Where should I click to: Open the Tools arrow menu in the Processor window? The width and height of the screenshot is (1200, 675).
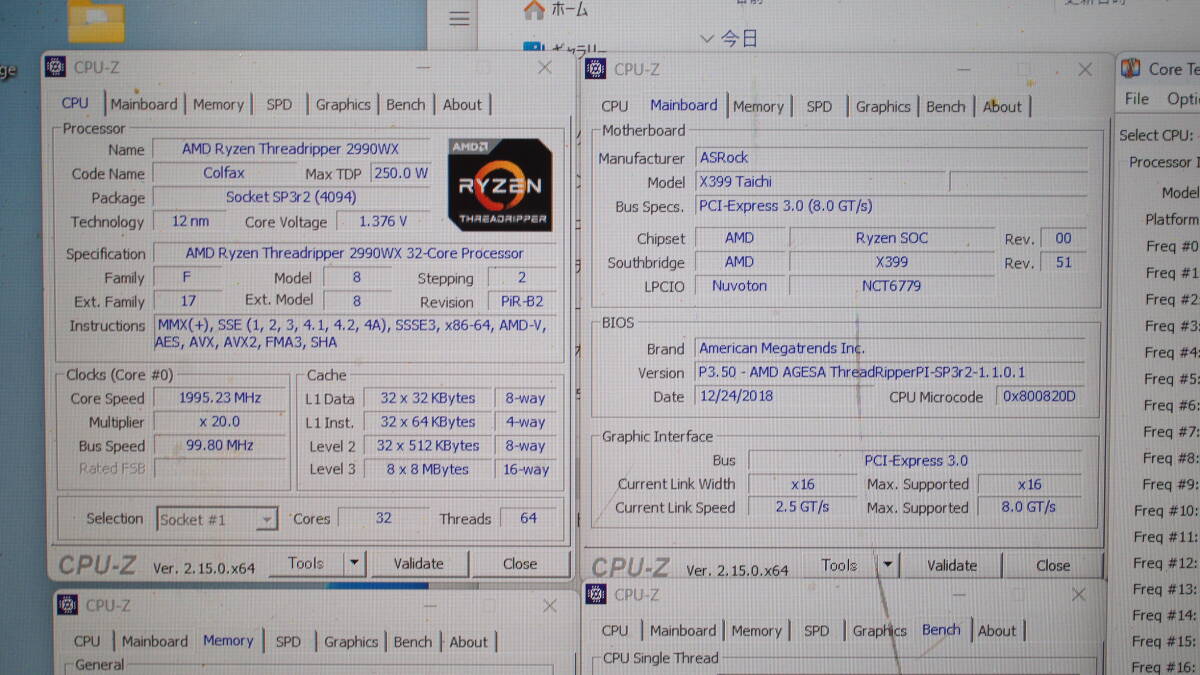coord(354,563)
